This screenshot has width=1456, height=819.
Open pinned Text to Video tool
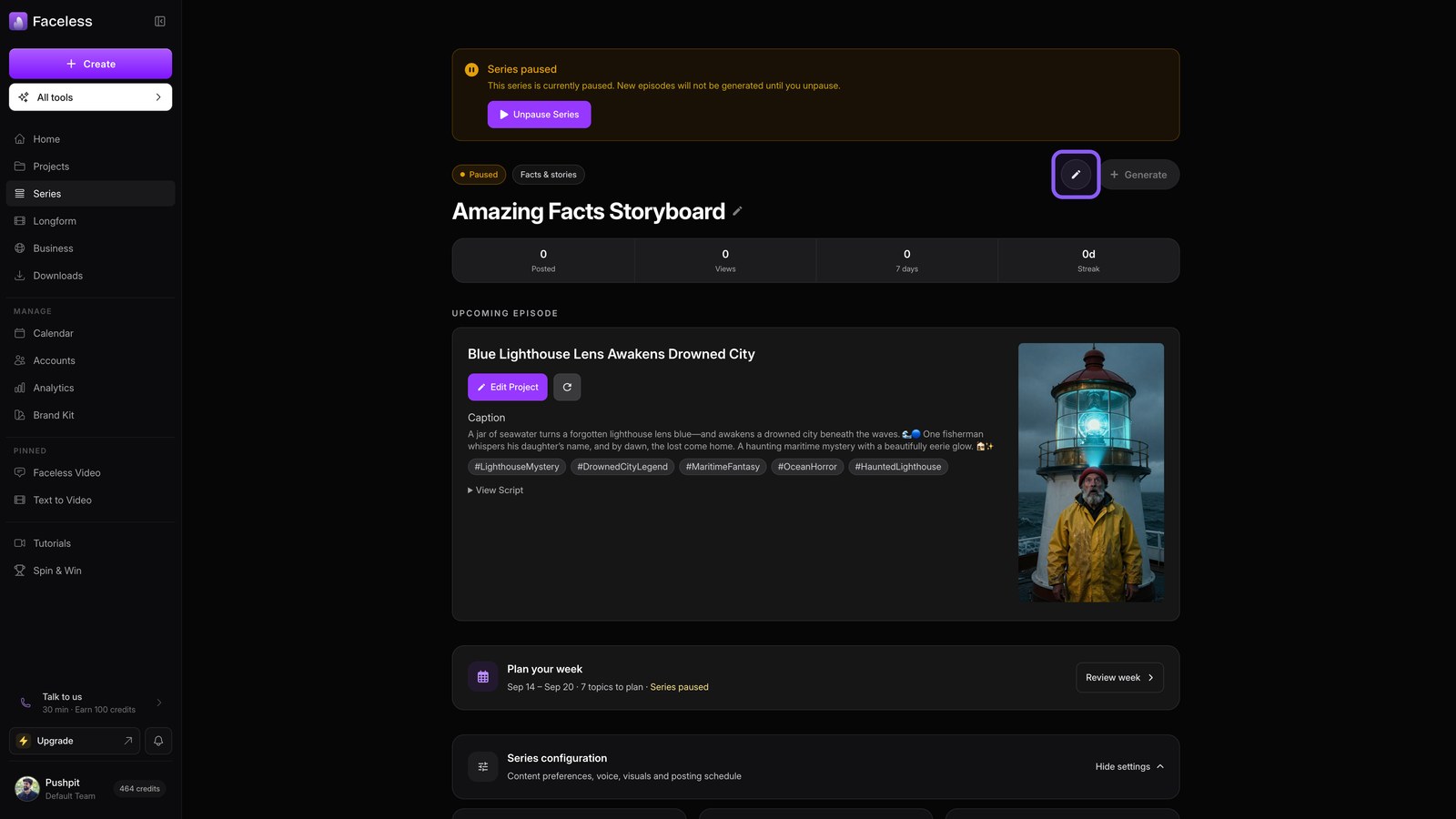[90, 500]
